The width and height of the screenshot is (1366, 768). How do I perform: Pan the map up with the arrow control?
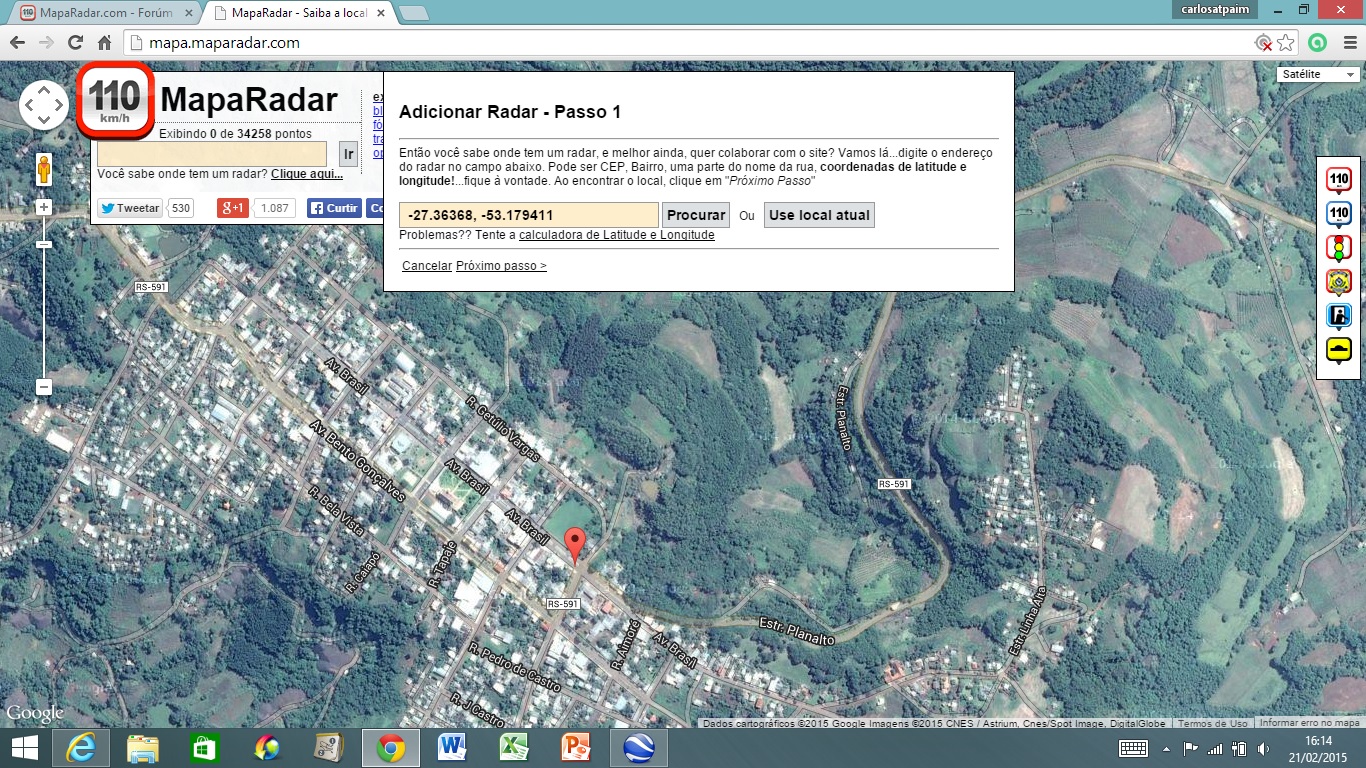(44, 90)
